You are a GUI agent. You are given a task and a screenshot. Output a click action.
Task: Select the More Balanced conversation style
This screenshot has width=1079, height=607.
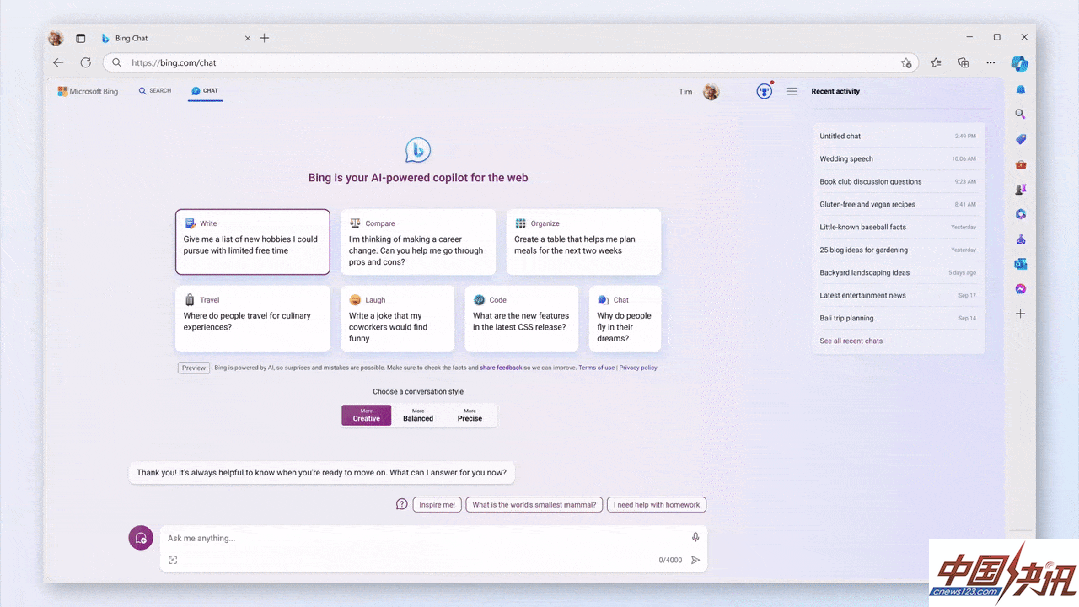click(418, 415)
